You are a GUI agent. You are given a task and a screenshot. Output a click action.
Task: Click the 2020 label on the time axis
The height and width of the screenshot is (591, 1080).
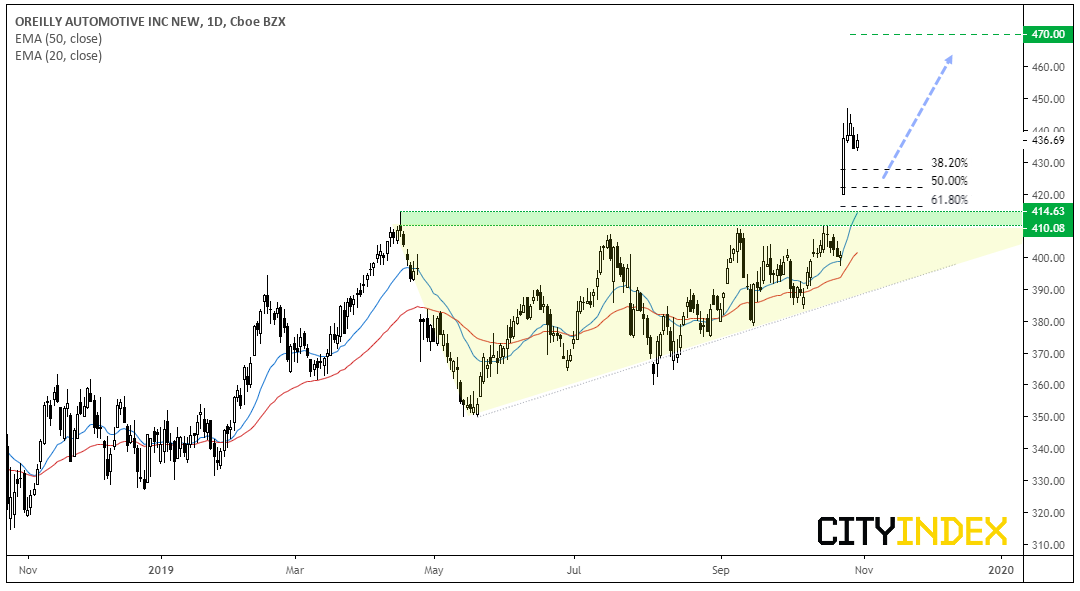[1001, 570]
